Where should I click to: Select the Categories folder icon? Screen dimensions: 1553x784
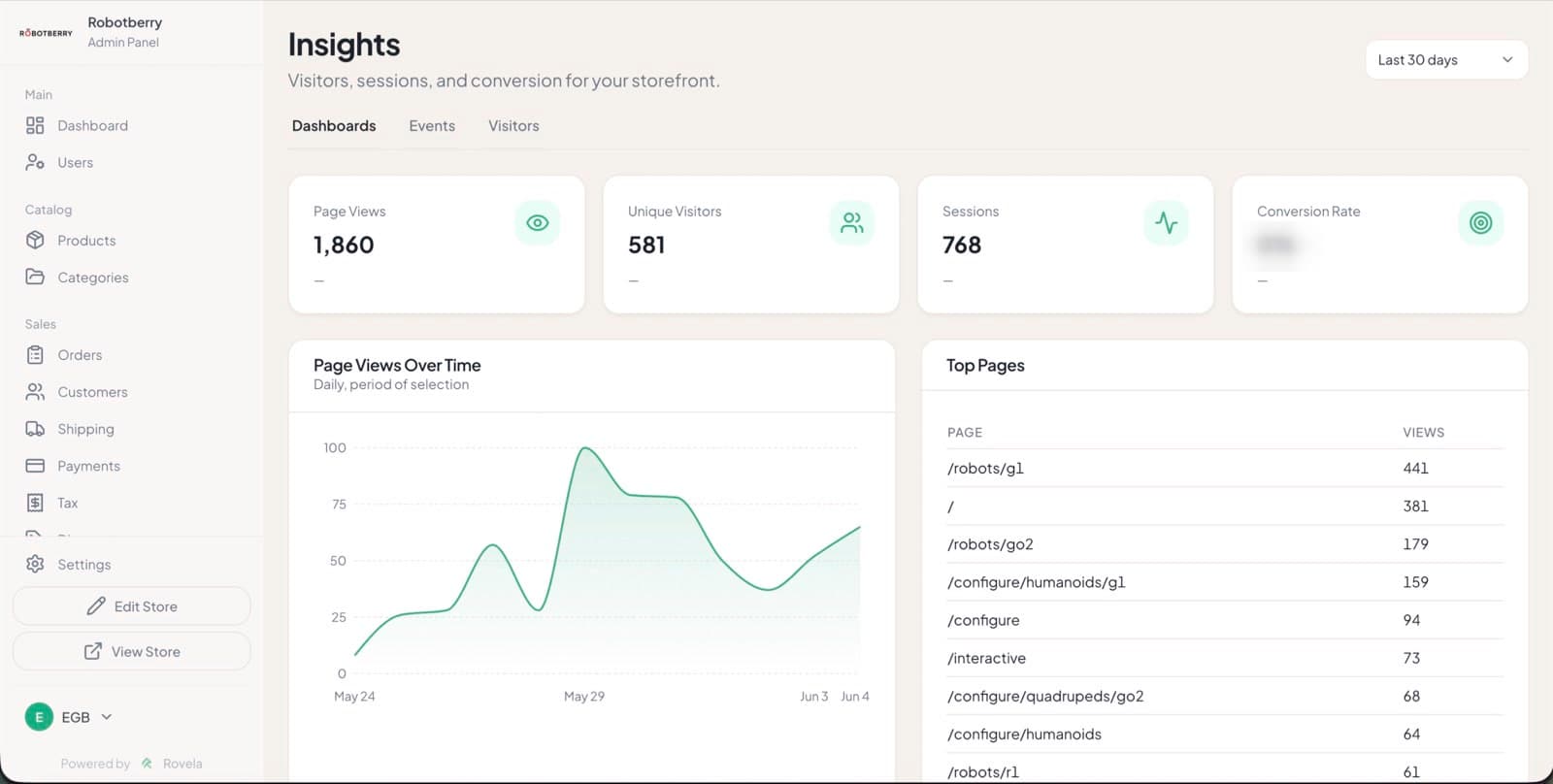35,277
